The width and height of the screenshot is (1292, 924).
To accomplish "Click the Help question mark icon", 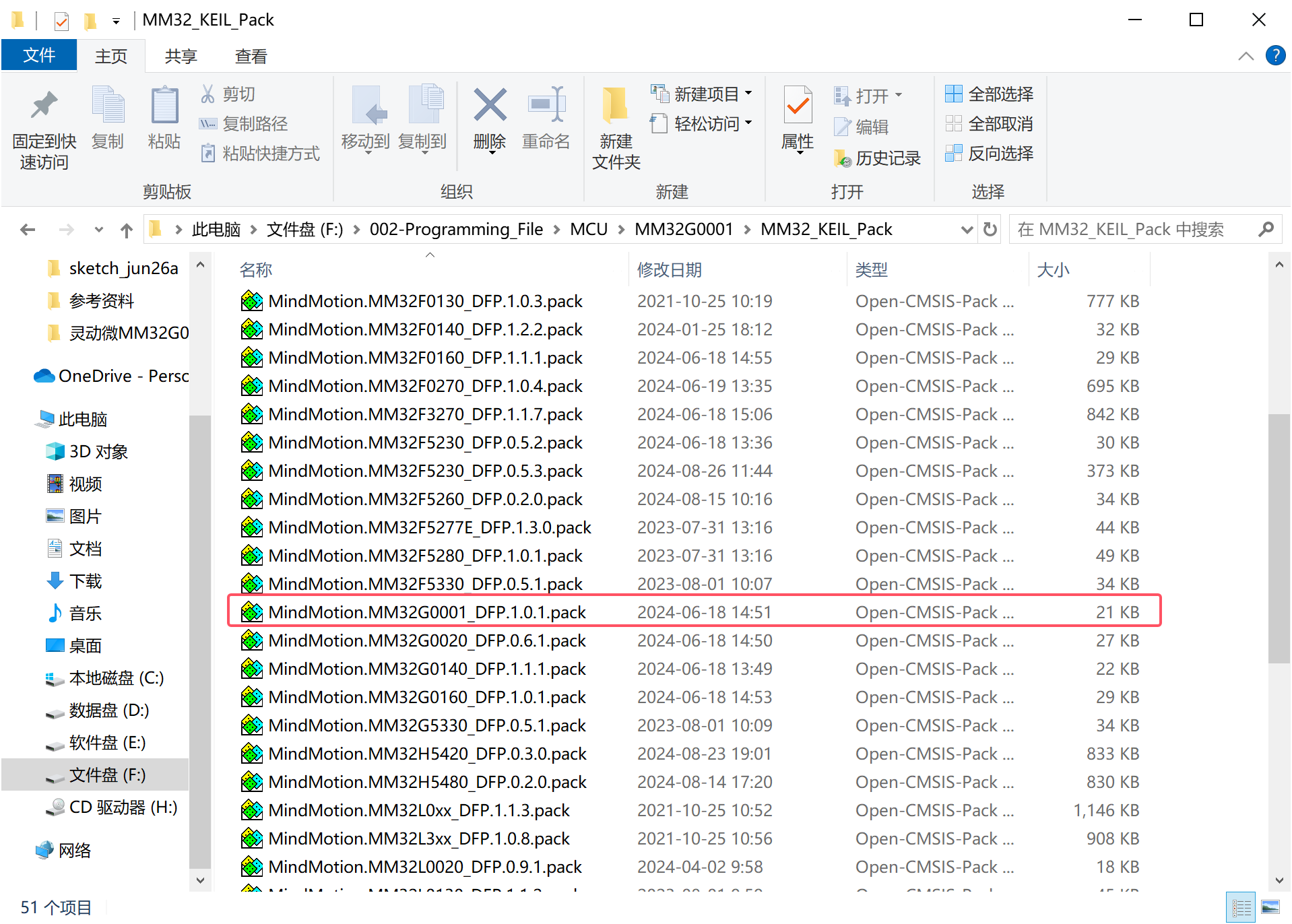I will point(1275,55).
